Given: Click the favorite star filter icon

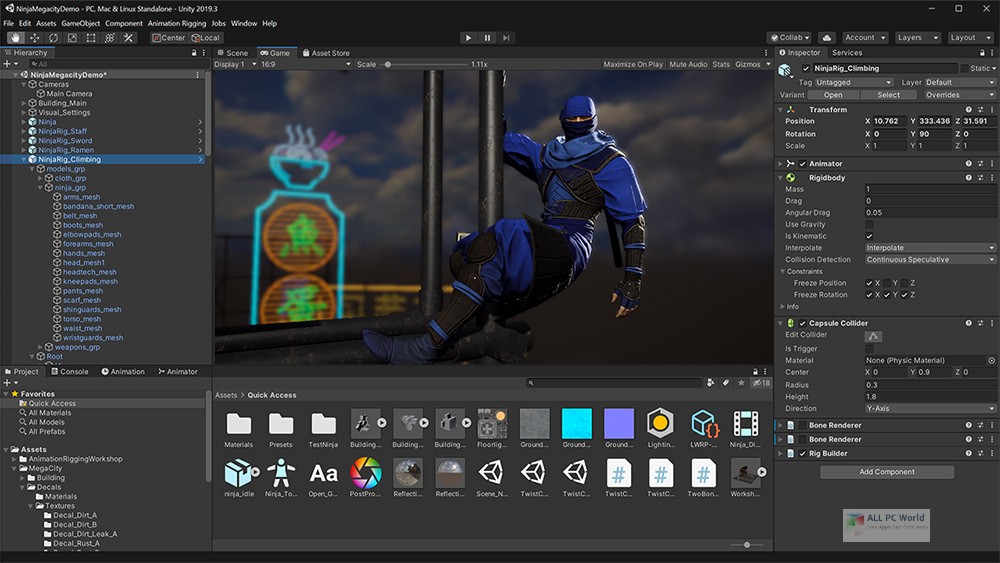Looking at the screenshot, I should point(740,383).
